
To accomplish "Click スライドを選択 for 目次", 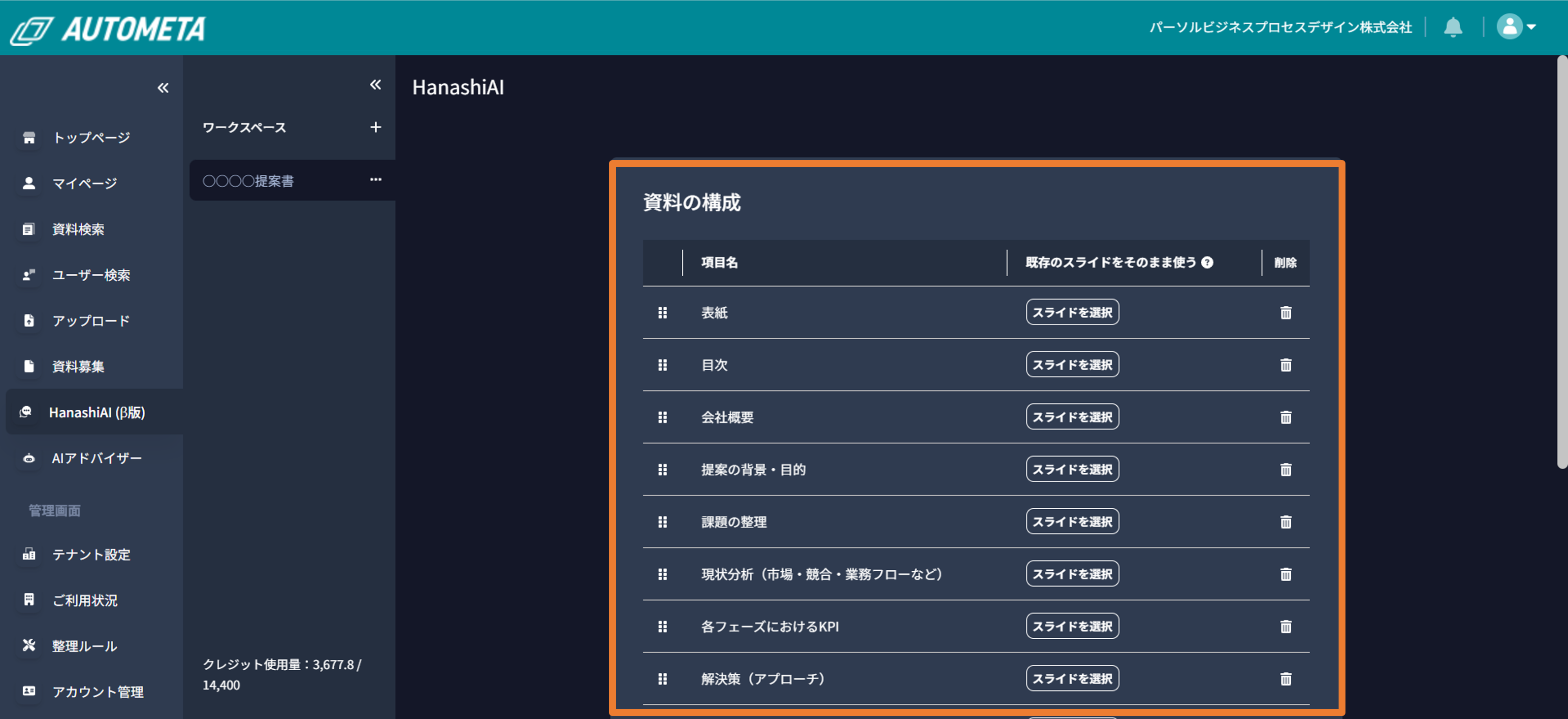I will point(1072,364).
